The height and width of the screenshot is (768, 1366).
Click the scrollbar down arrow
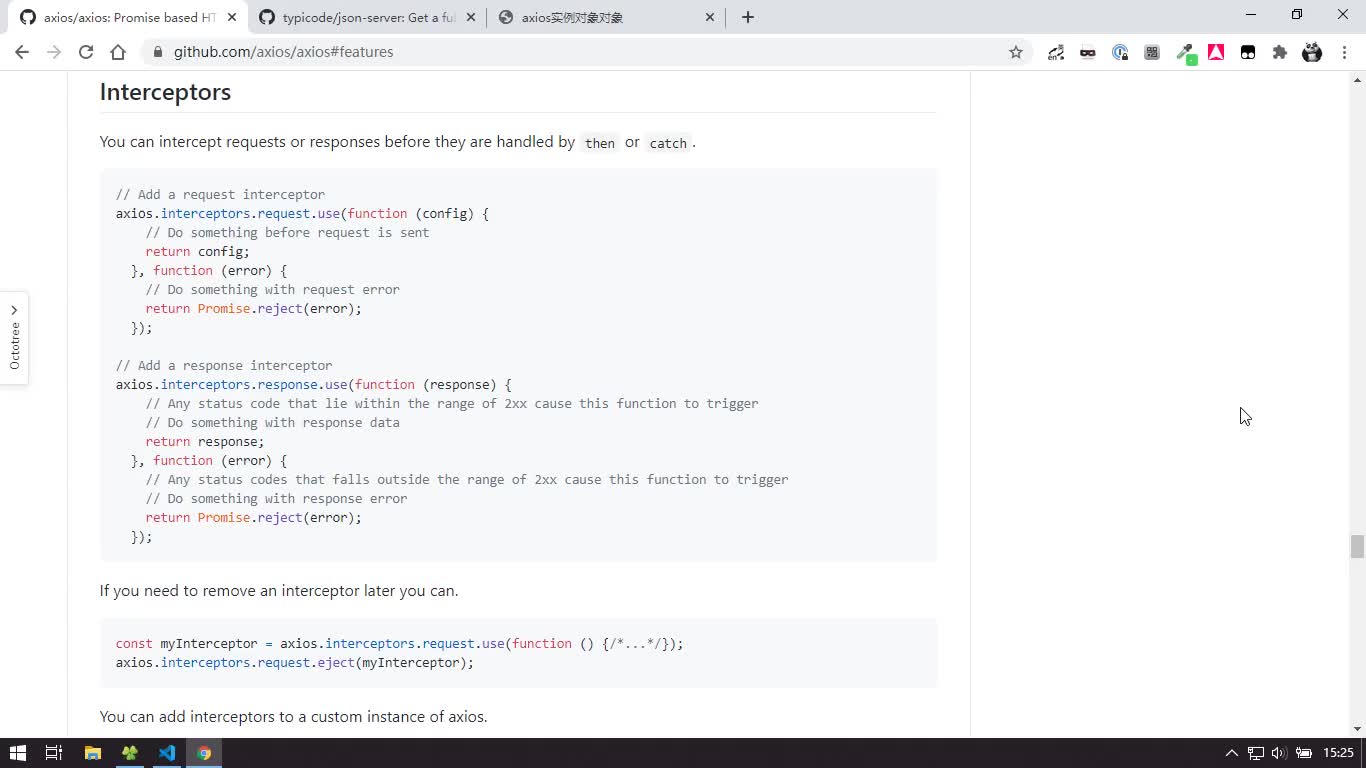[x=1357, y=730]
